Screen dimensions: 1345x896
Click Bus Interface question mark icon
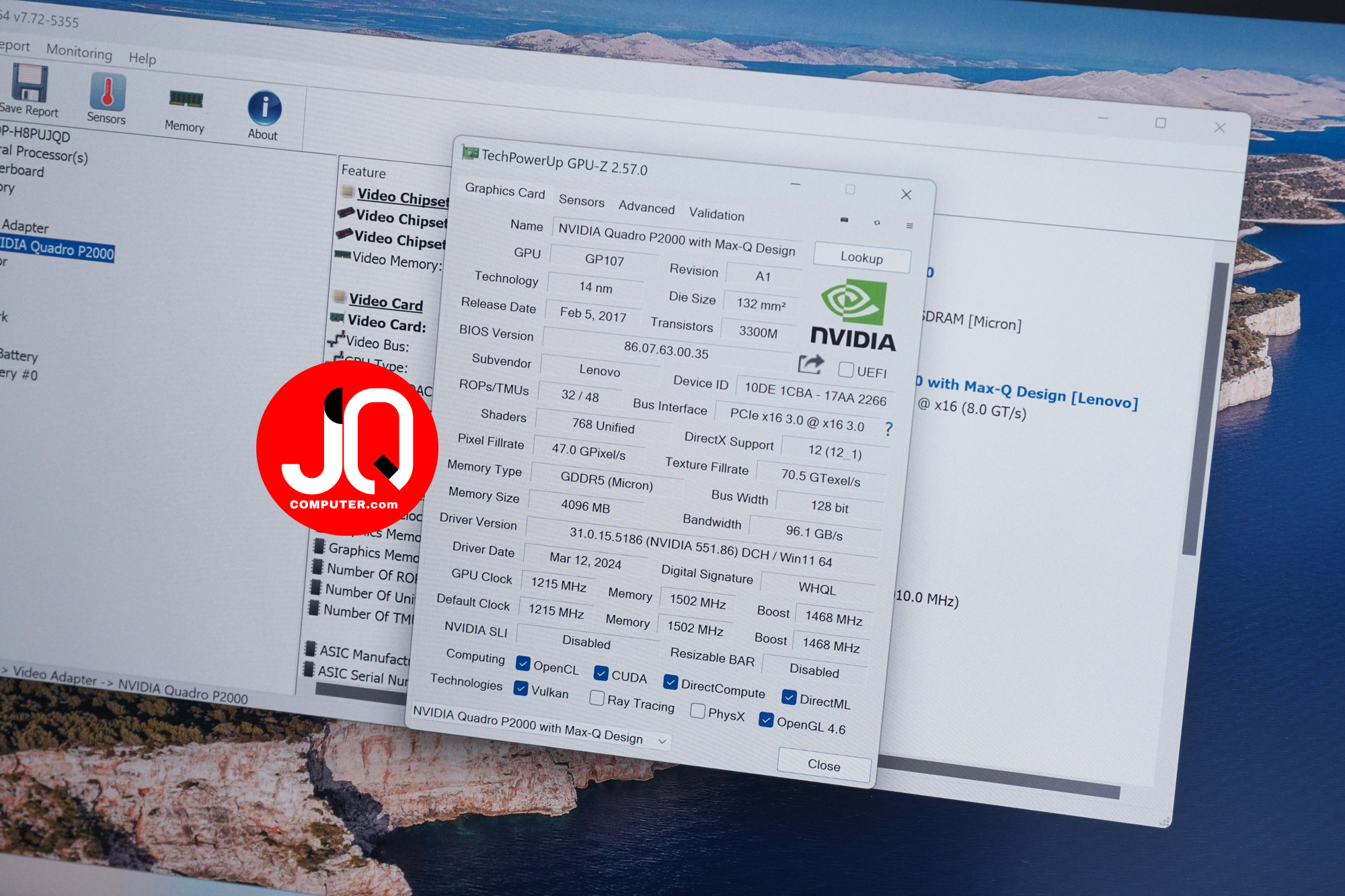(x=889, y=428)
